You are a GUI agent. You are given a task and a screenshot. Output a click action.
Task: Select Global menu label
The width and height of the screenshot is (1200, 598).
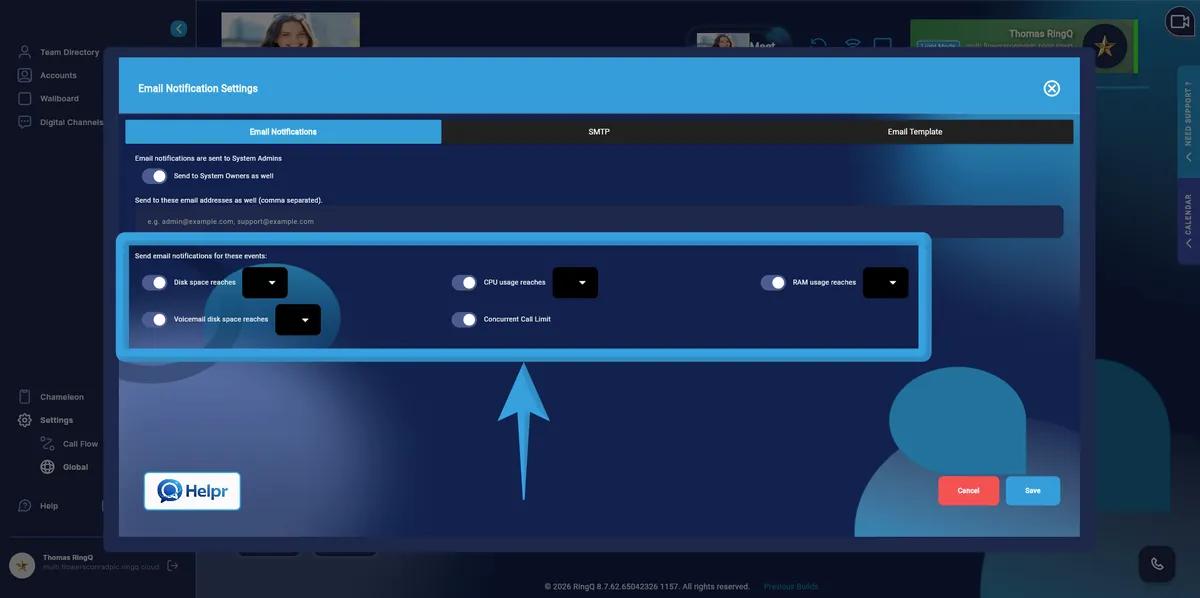[x=76, y=467]
